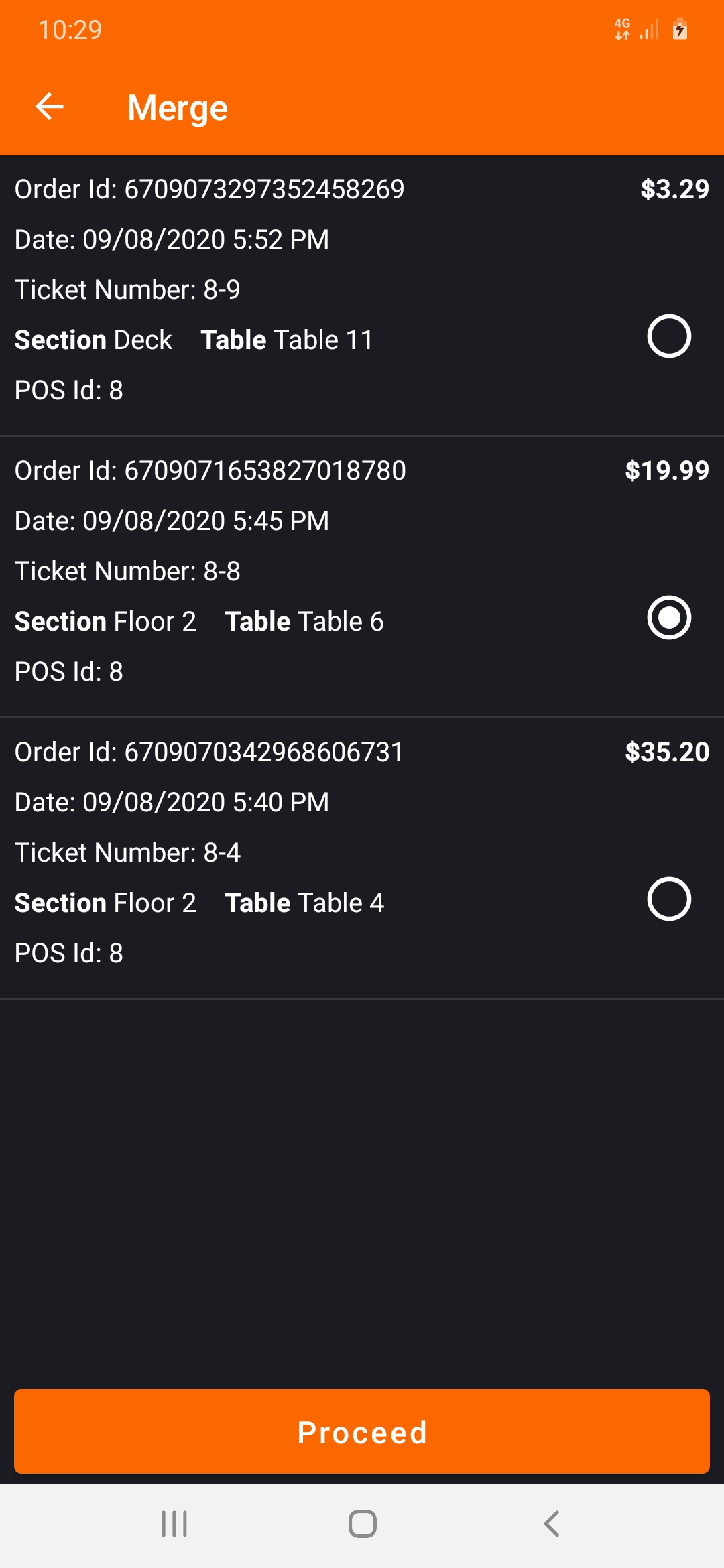Tap the back arrow in Merge header
Viewport: 724px width, 1568px height.
(x=50, y=107)
